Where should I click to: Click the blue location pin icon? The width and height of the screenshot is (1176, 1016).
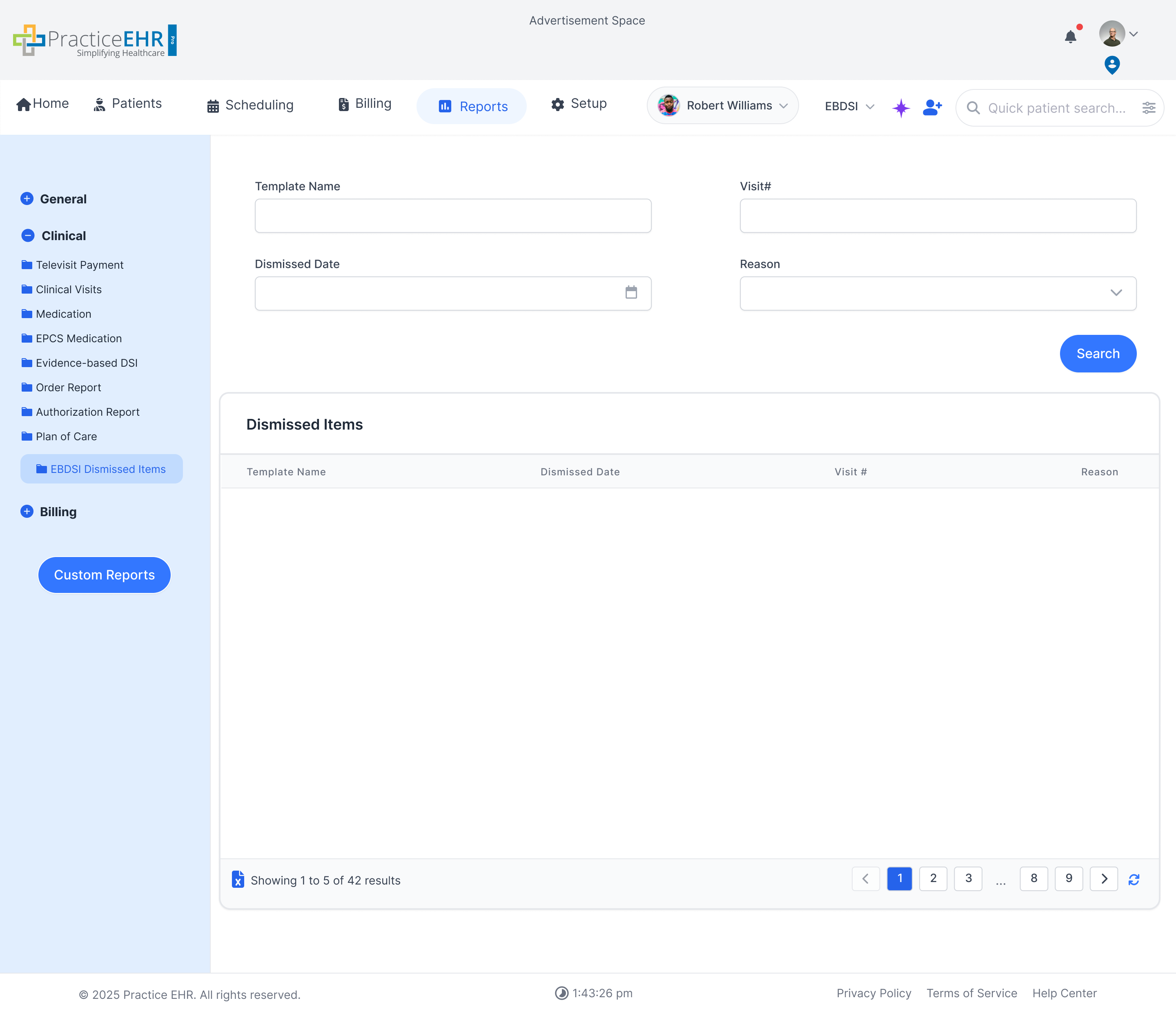(1111, 65)
